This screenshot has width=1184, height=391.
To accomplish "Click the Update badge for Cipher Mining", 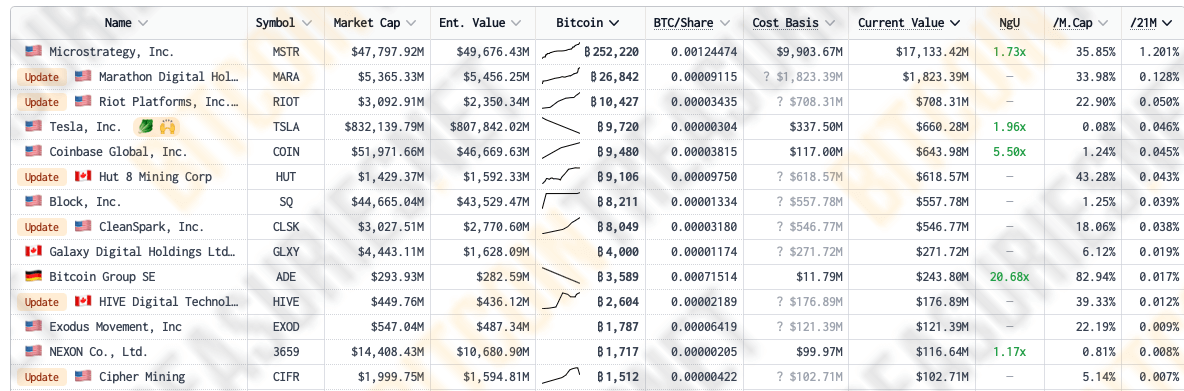I will (x=42, y=377).
